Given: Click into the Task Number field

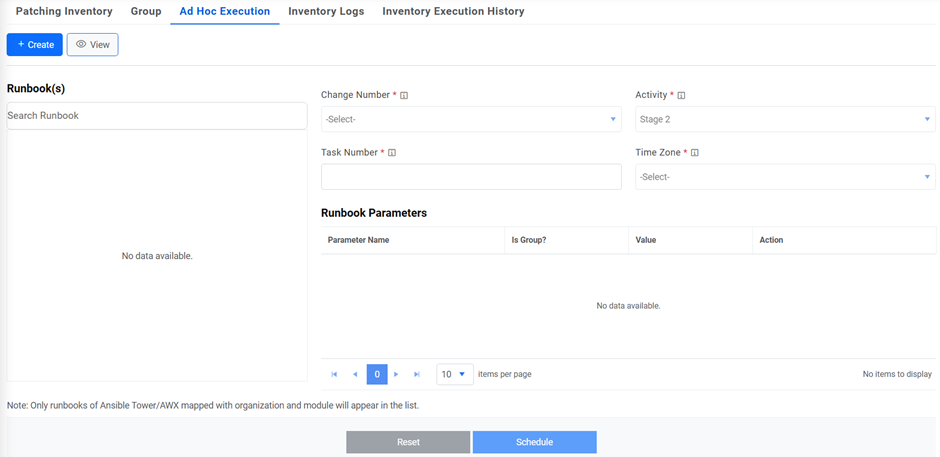Looking at the screenshot, I should (x=471, y=177).
